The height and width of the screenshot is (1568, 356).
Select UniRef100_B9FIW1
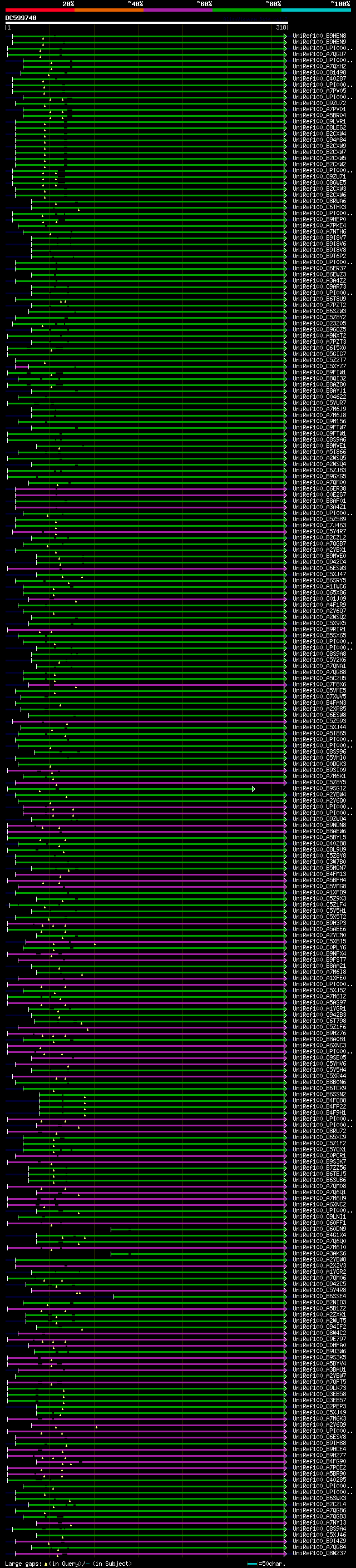[319, 372]
